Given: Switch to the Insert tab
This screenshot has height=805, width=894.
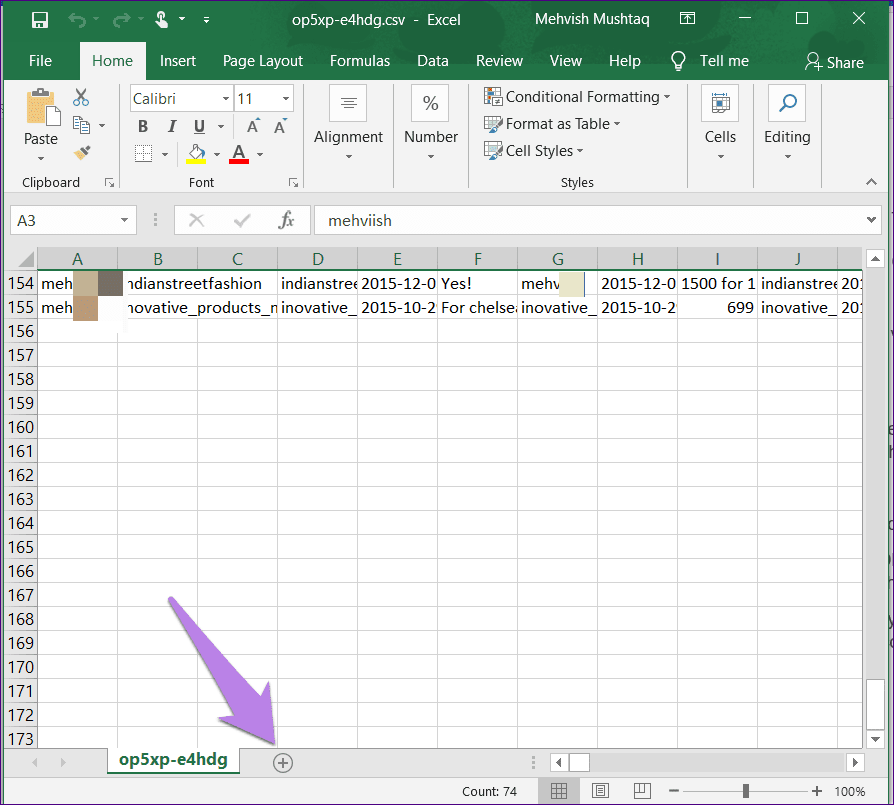Looking at the screenshot, I should (x=178, y=60).
